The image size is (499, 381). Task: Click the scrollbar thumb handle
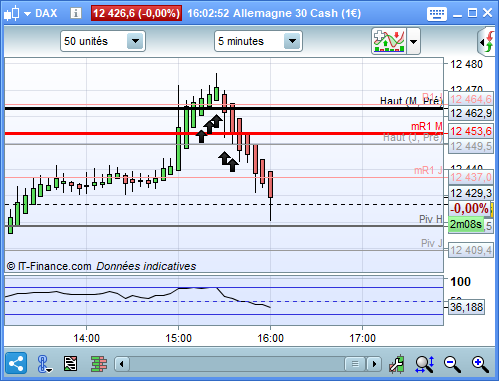355,364
